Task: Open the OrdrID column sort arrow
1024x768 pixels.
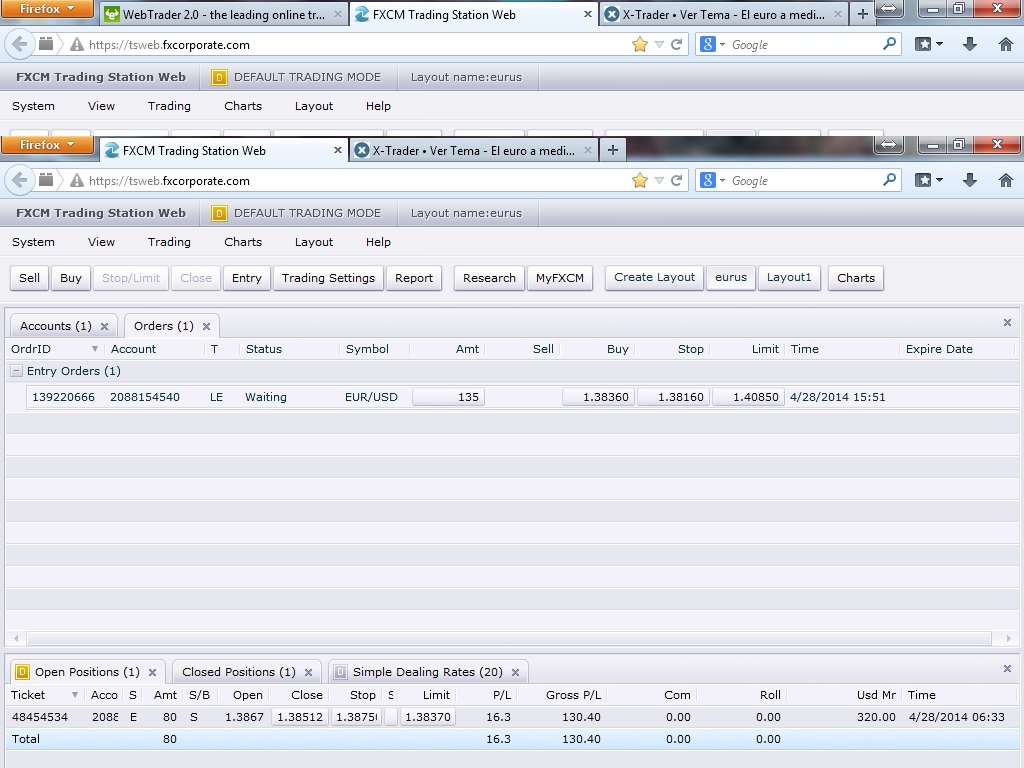Action: 95,349
